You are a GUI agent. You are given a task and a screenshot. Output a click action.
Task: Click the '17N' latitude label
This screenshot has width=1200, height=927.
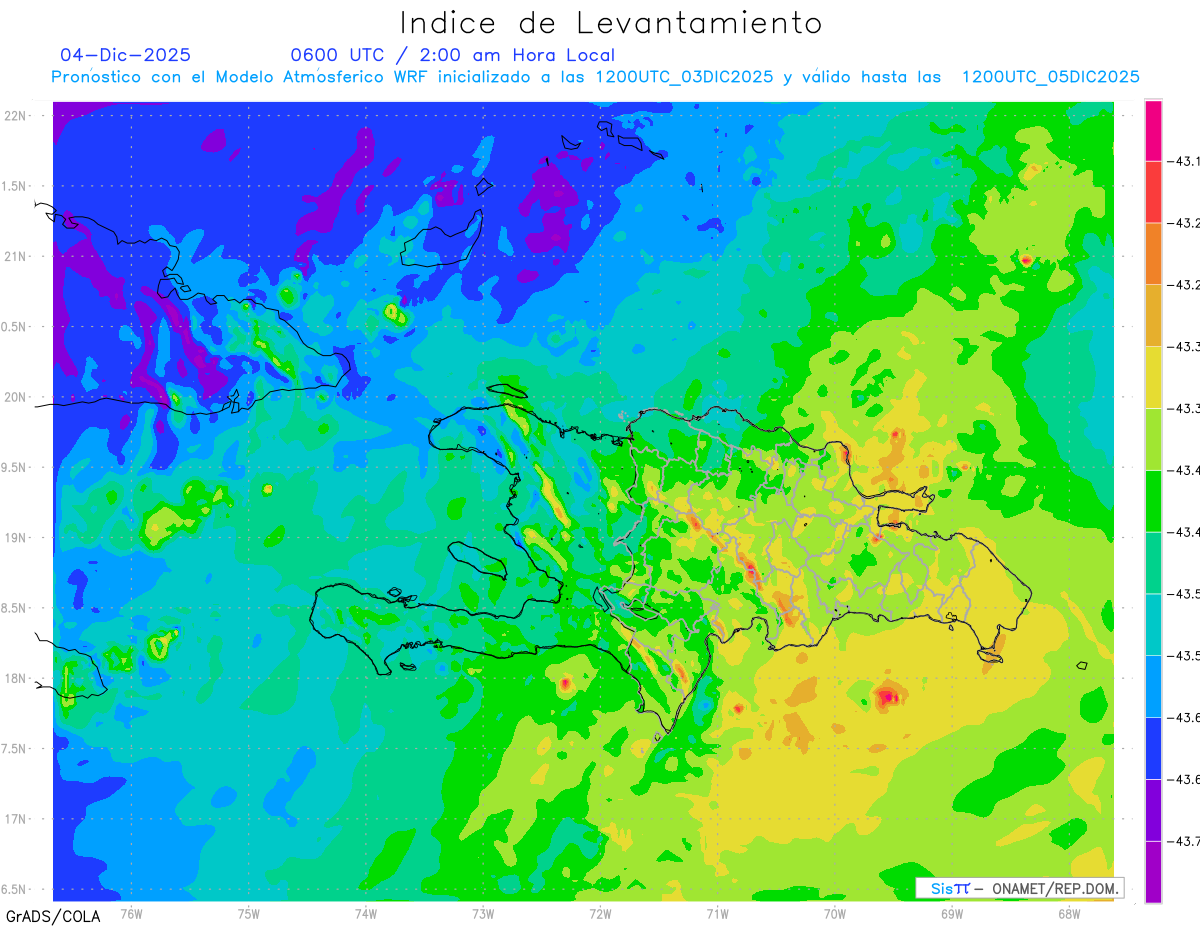17,819
